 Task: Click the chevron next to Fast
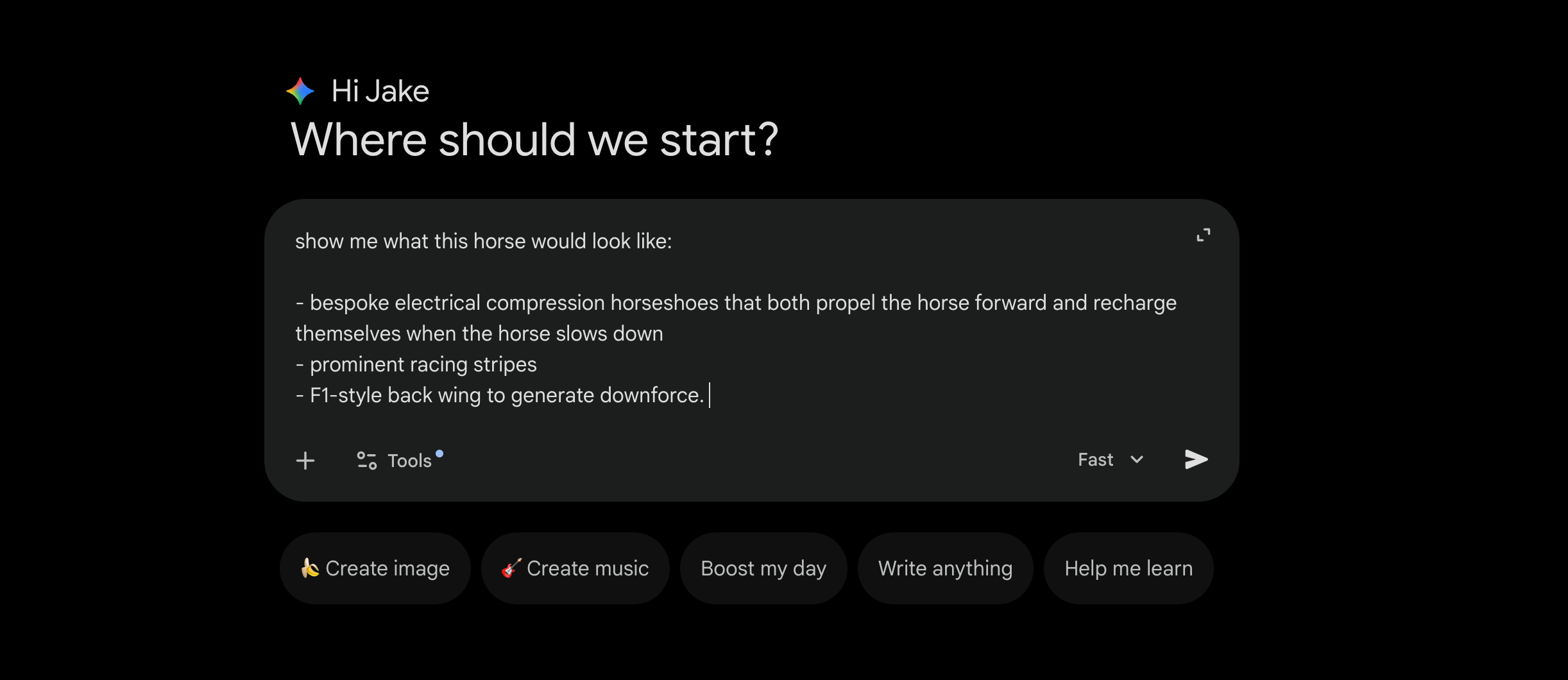pos(1137,460)
